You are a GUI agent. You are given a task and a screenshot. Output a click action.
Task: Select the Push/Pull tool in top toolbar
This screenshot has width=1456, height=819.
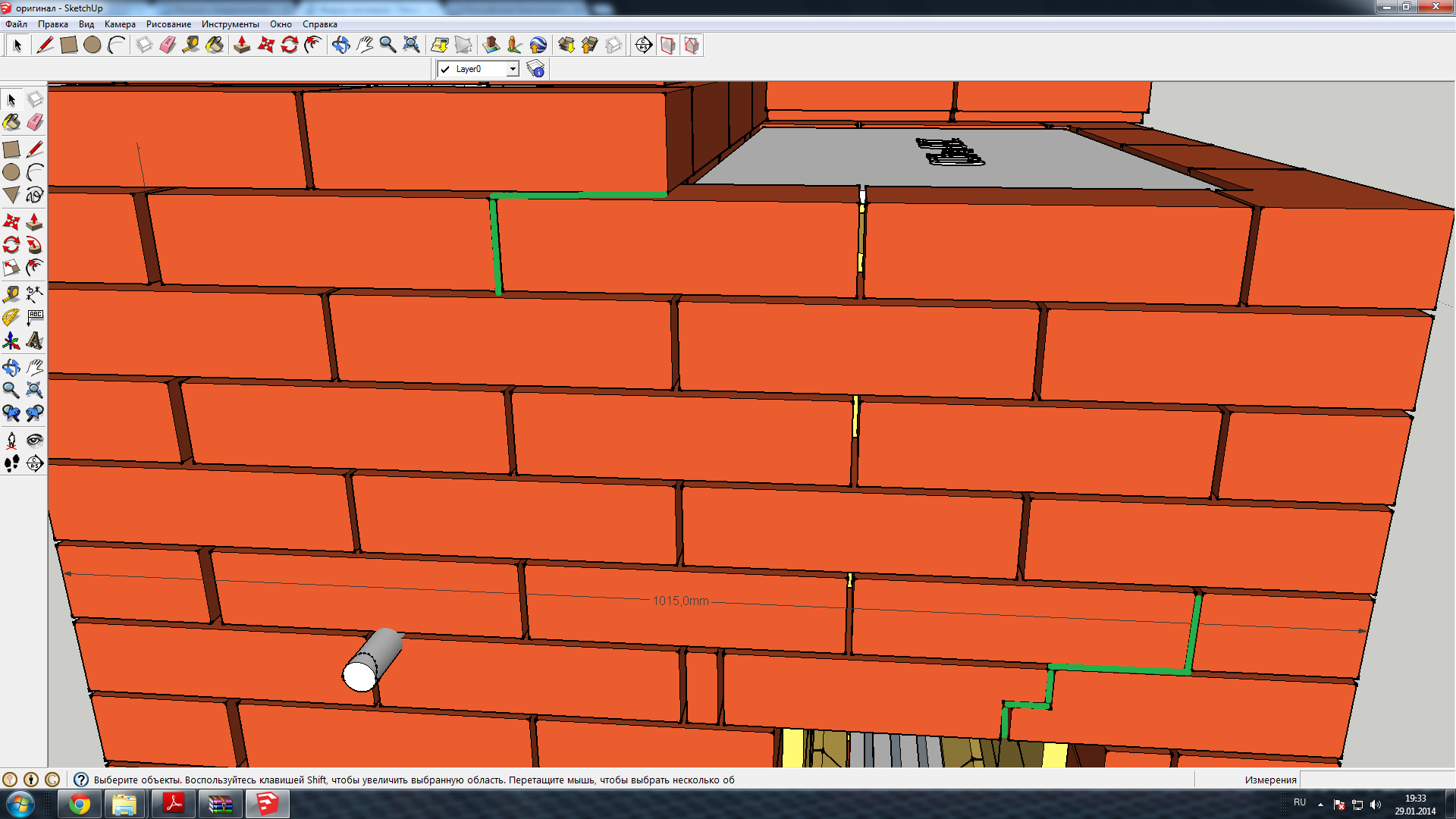[x=242, y=45]
